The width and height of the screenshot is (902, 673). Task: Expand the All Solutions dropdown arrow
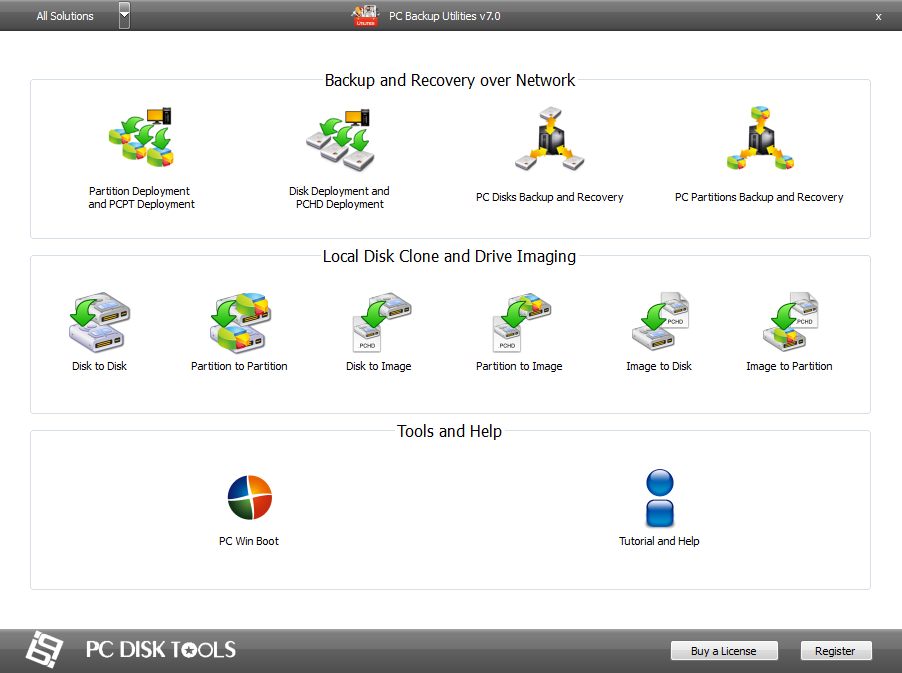[124, 16]
